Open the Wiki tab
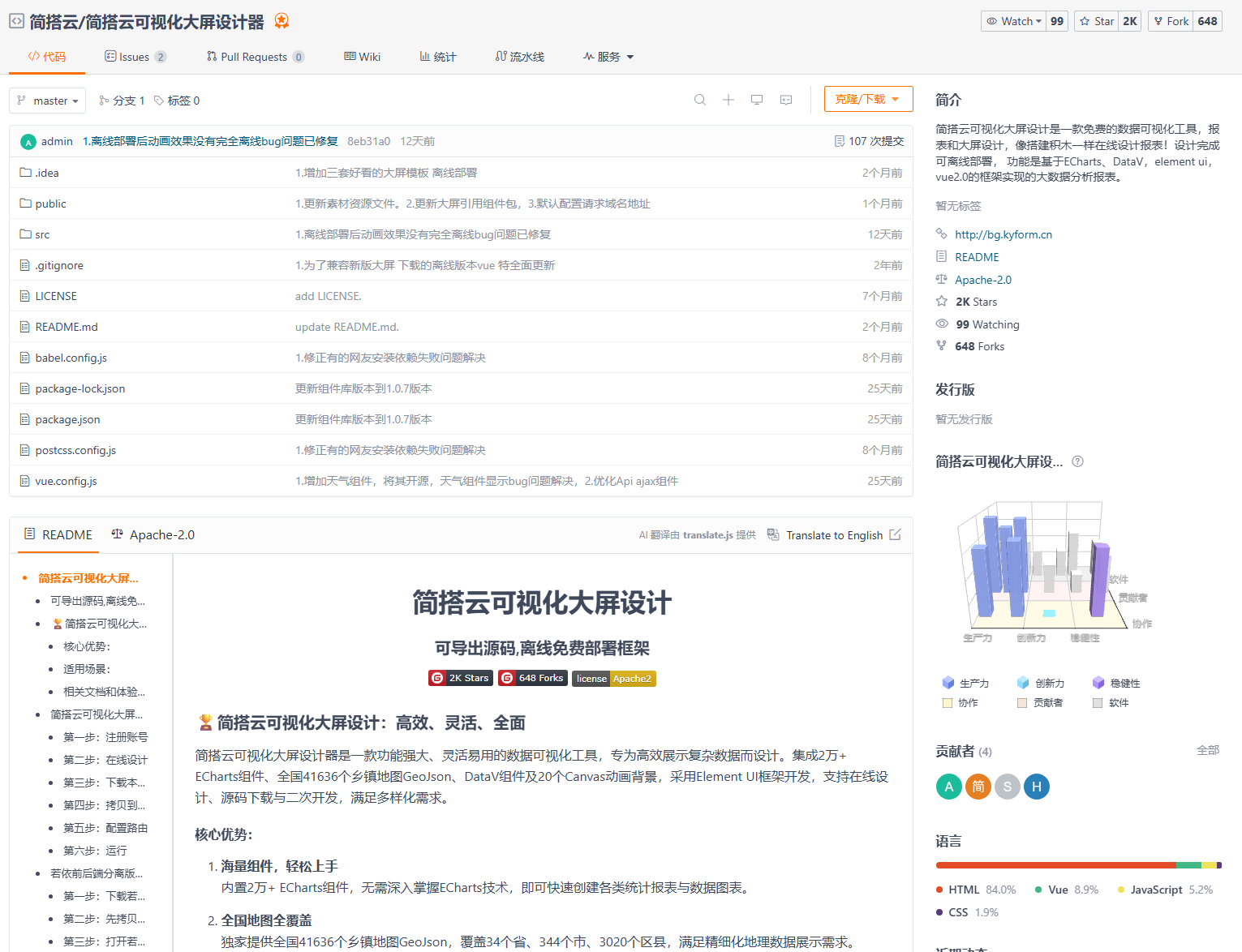1242x952 pixels. pos(362,57)
